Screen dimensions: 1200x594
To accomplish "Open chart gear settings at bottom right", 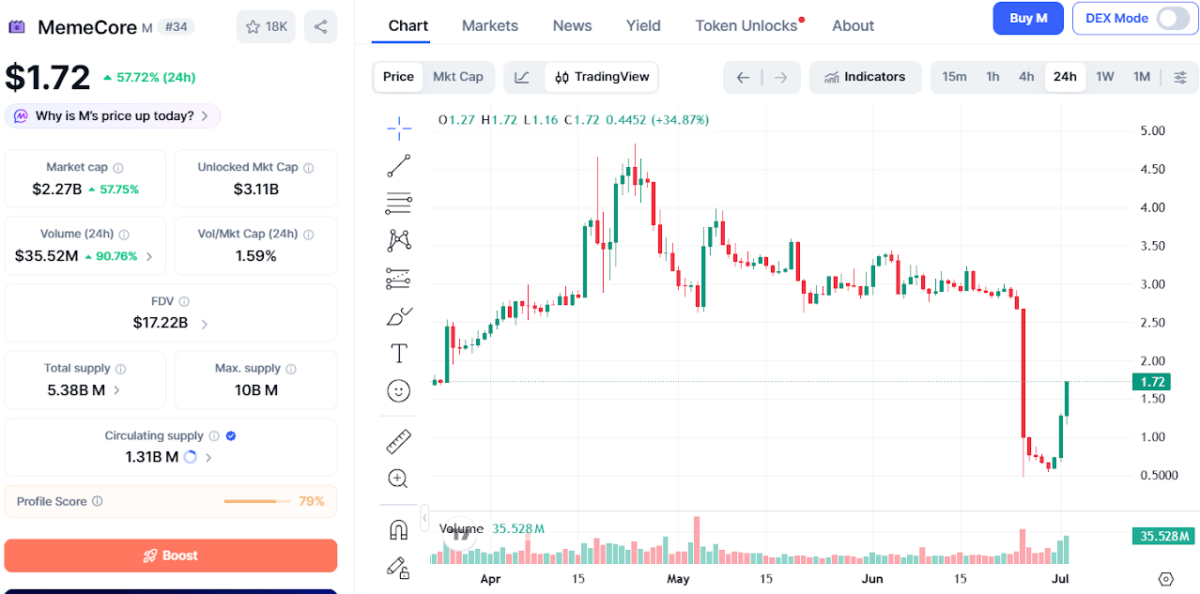I will tap(1166, 579).
